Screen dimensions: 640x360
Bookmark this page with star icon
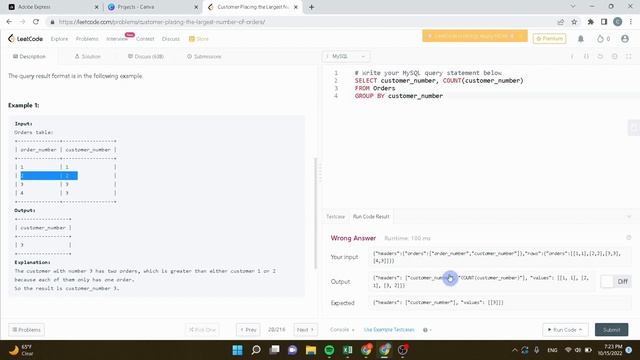pyautogui.click(x=574, y=22)
